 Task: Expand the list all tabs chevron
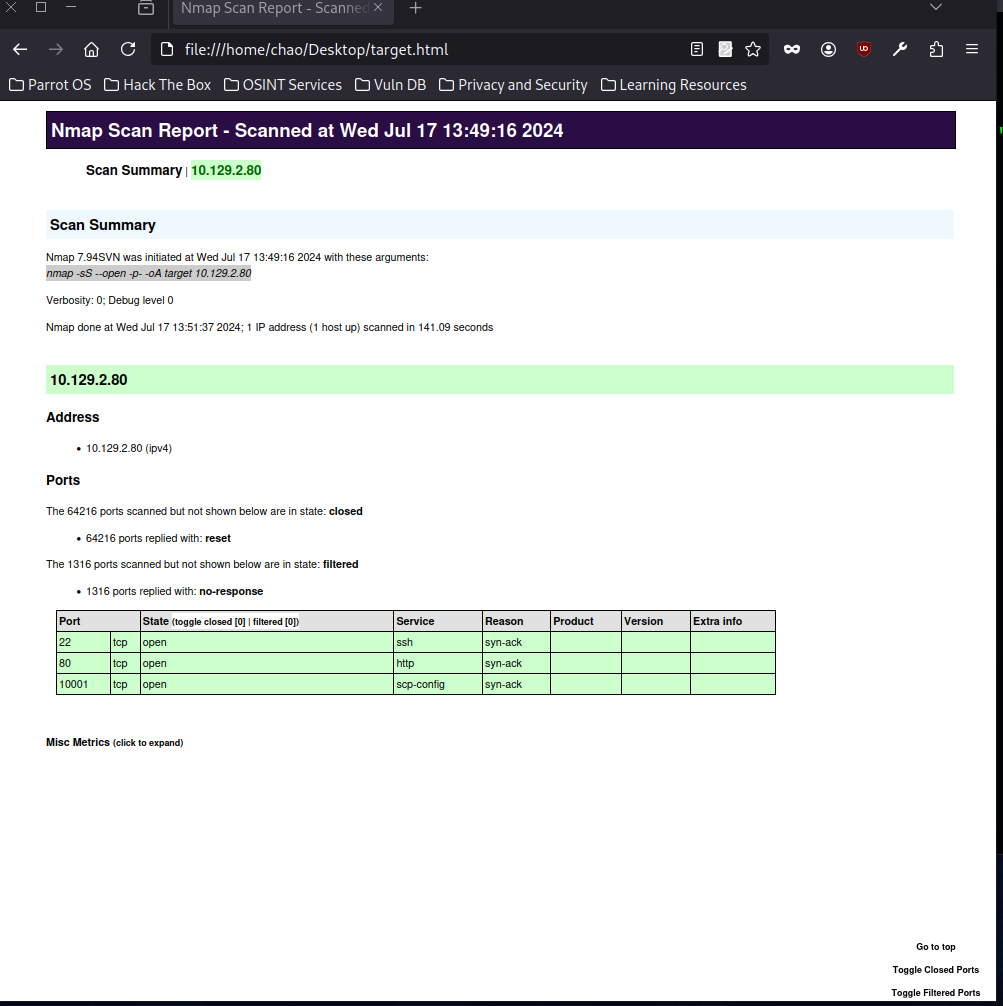click(936, 8)
